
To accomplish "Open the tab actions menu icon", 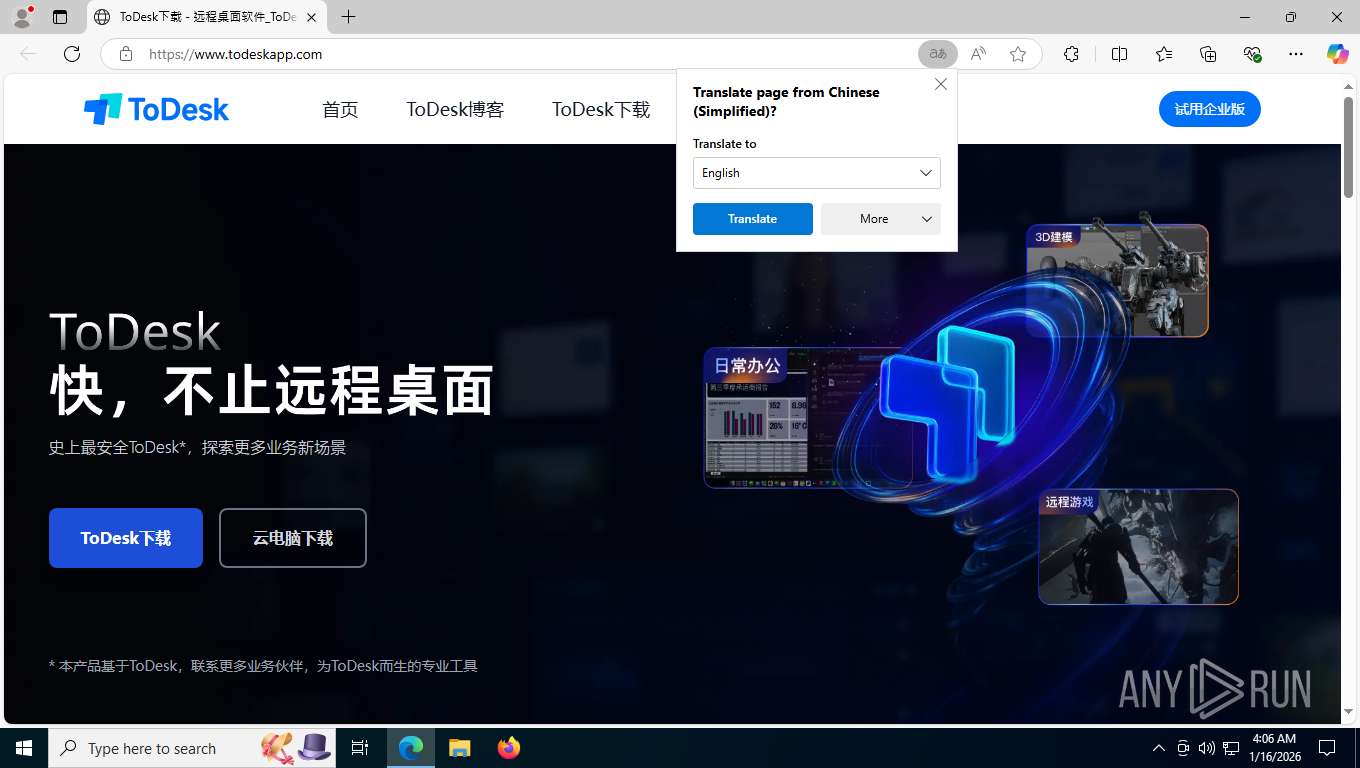I will coord(60,17).
